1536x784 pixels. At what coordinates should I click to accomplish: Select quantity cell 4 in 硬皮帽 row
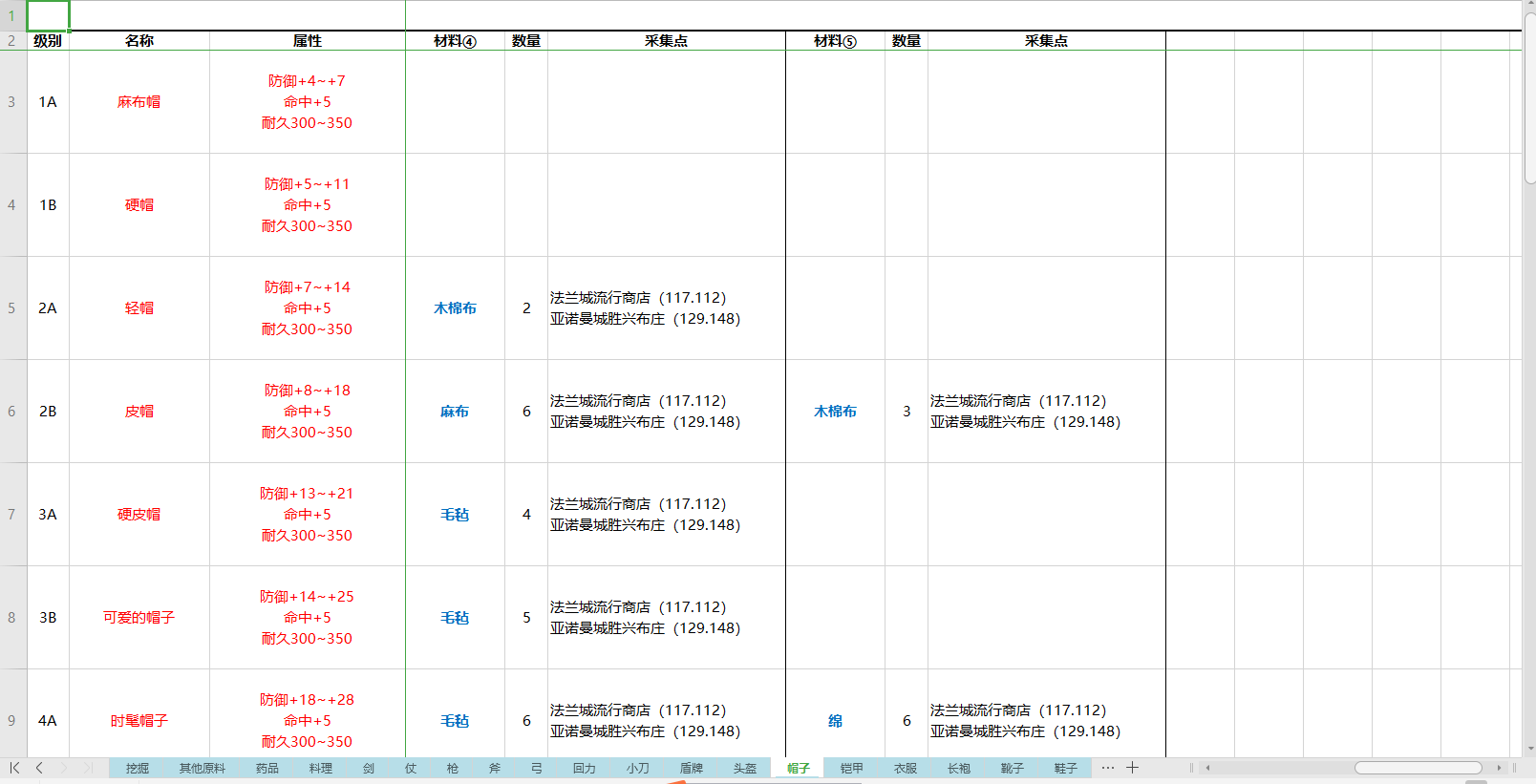point(526,515)
